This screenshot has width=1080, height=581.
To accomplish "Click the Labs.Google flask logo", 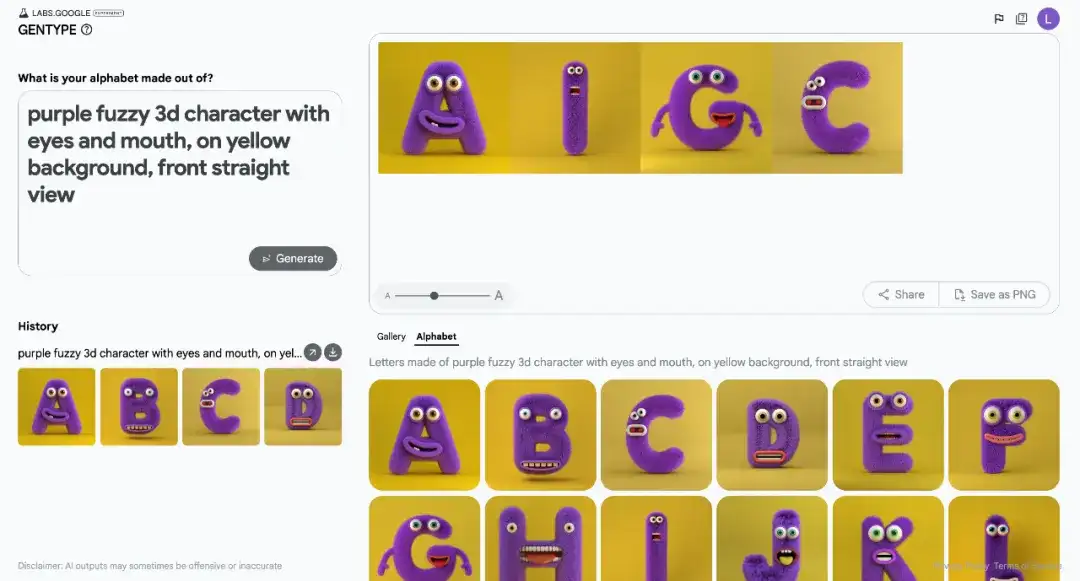I will 23,12.
